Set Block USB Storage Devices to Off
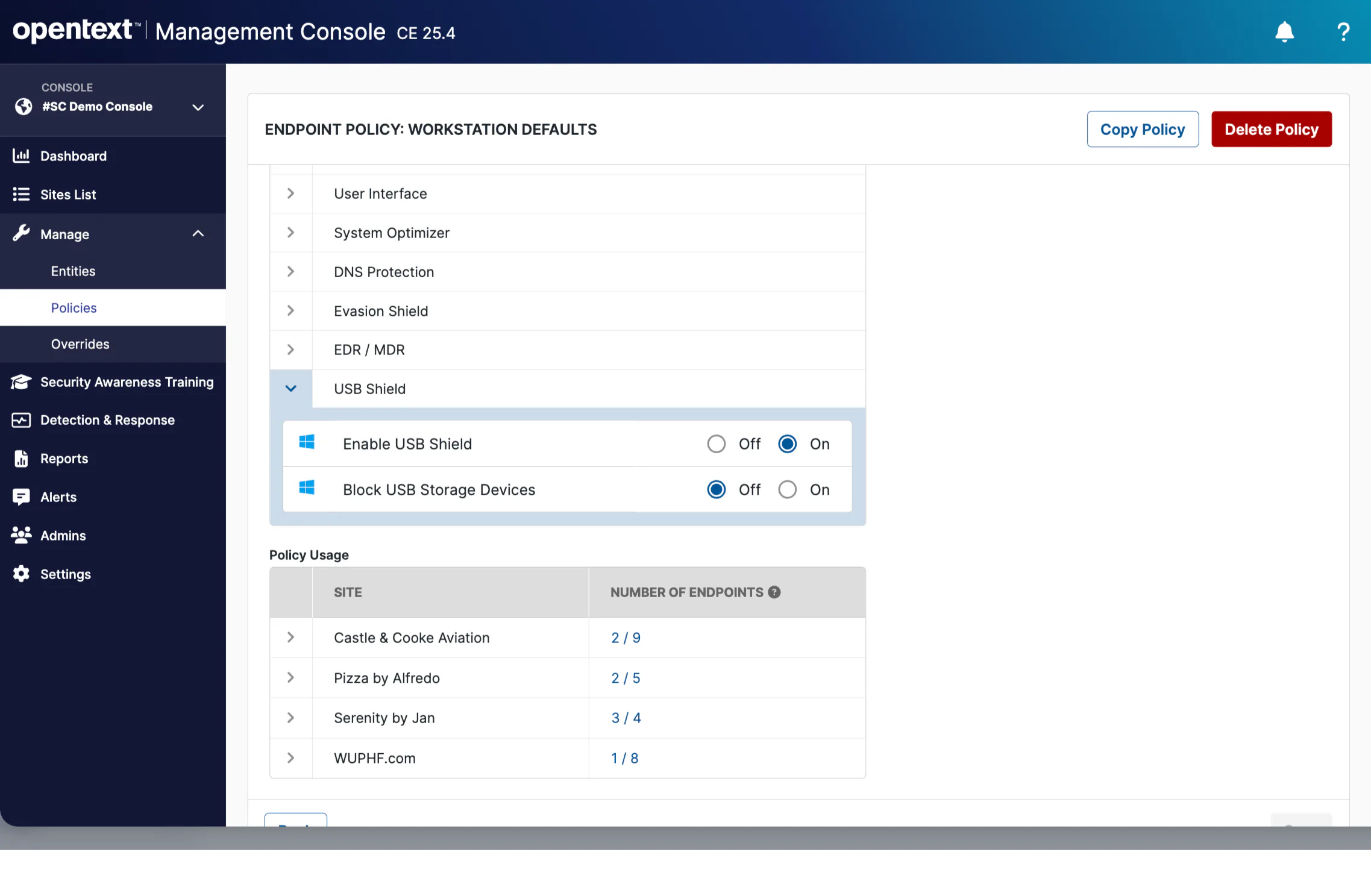This screenshot has width=1371, height=896. click(716, 489)
